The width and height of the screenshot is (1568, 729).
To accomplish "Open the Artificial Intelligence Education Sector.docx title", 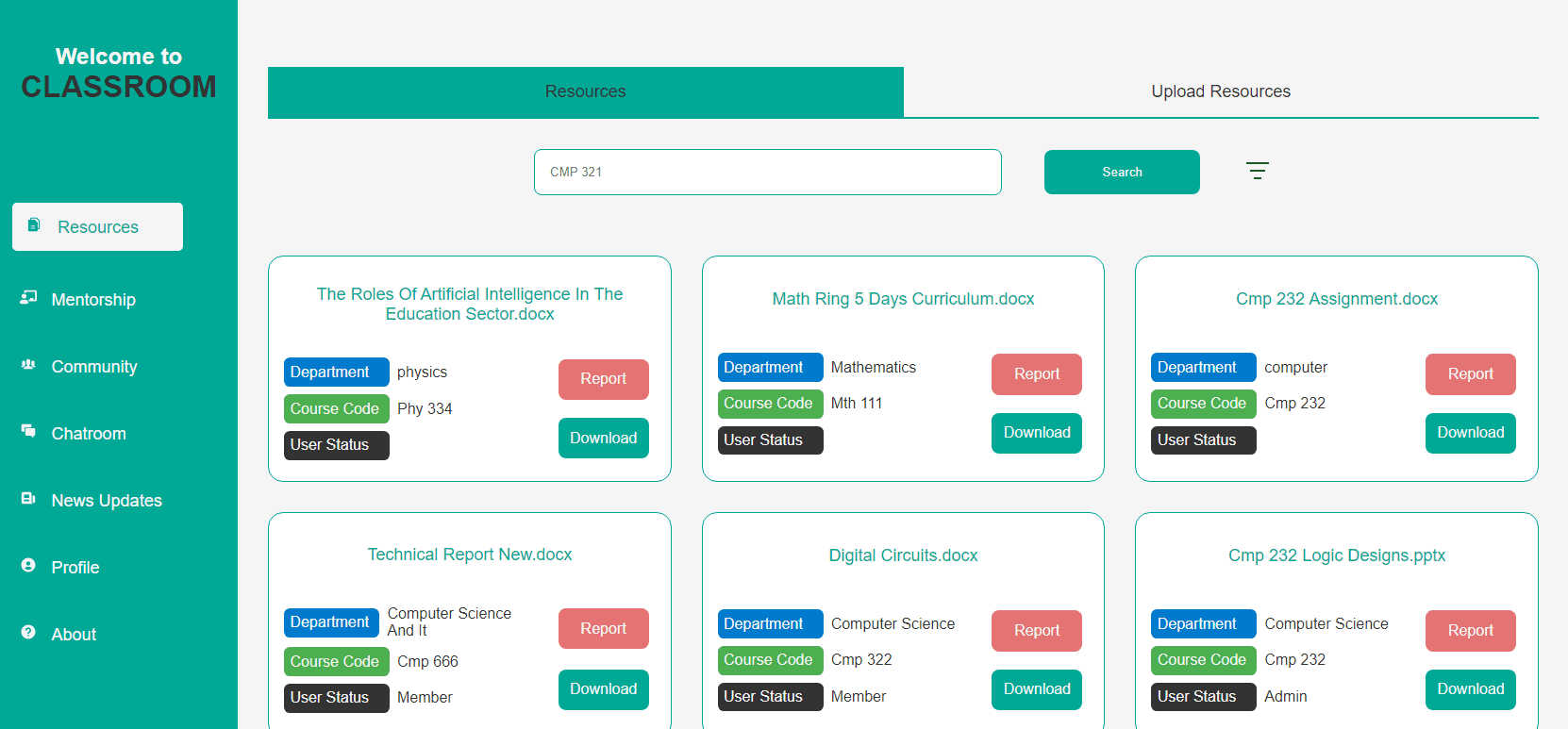I will pos(470,304).
